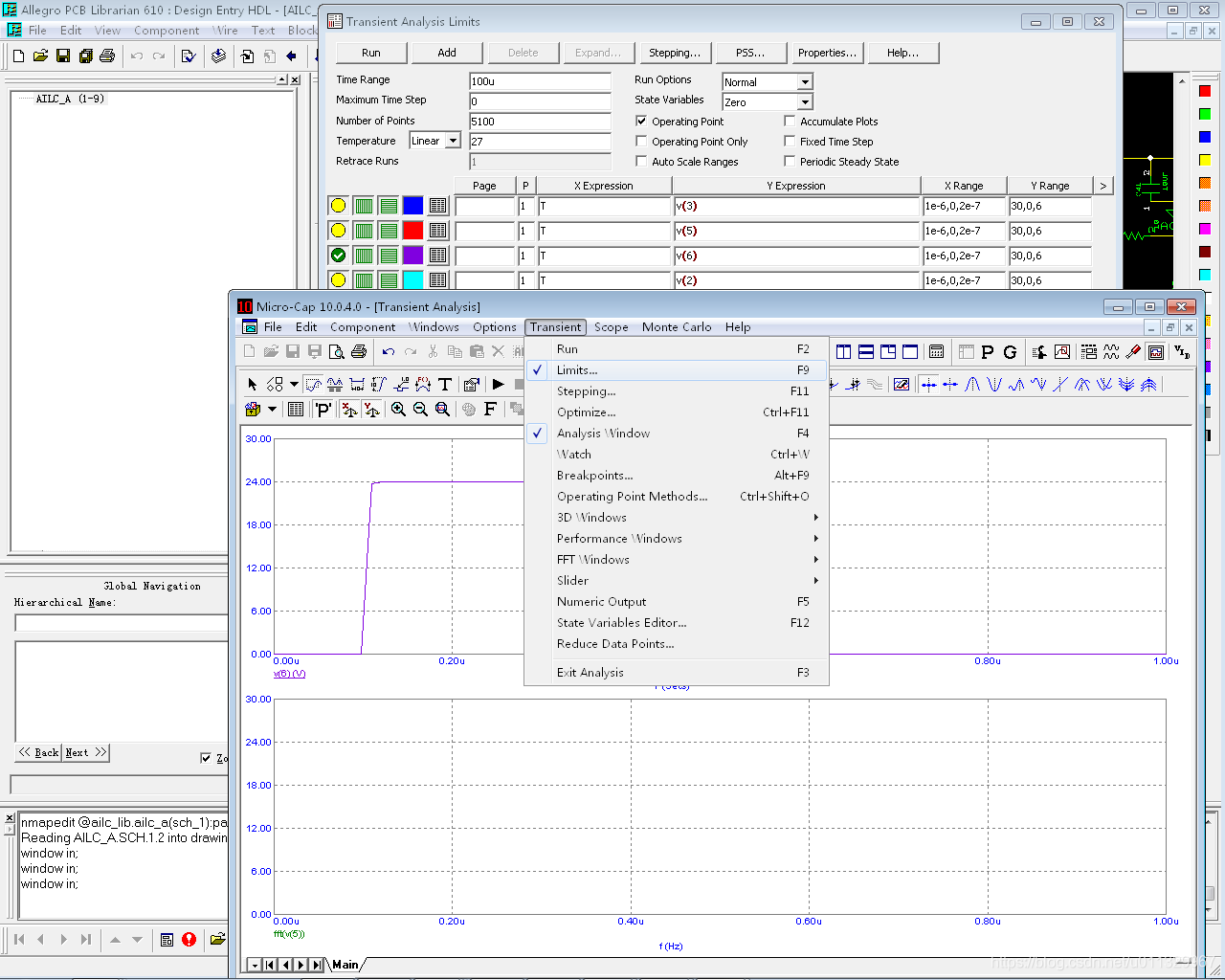Open Properties... from the Limits window

click(x=827, y=53)
